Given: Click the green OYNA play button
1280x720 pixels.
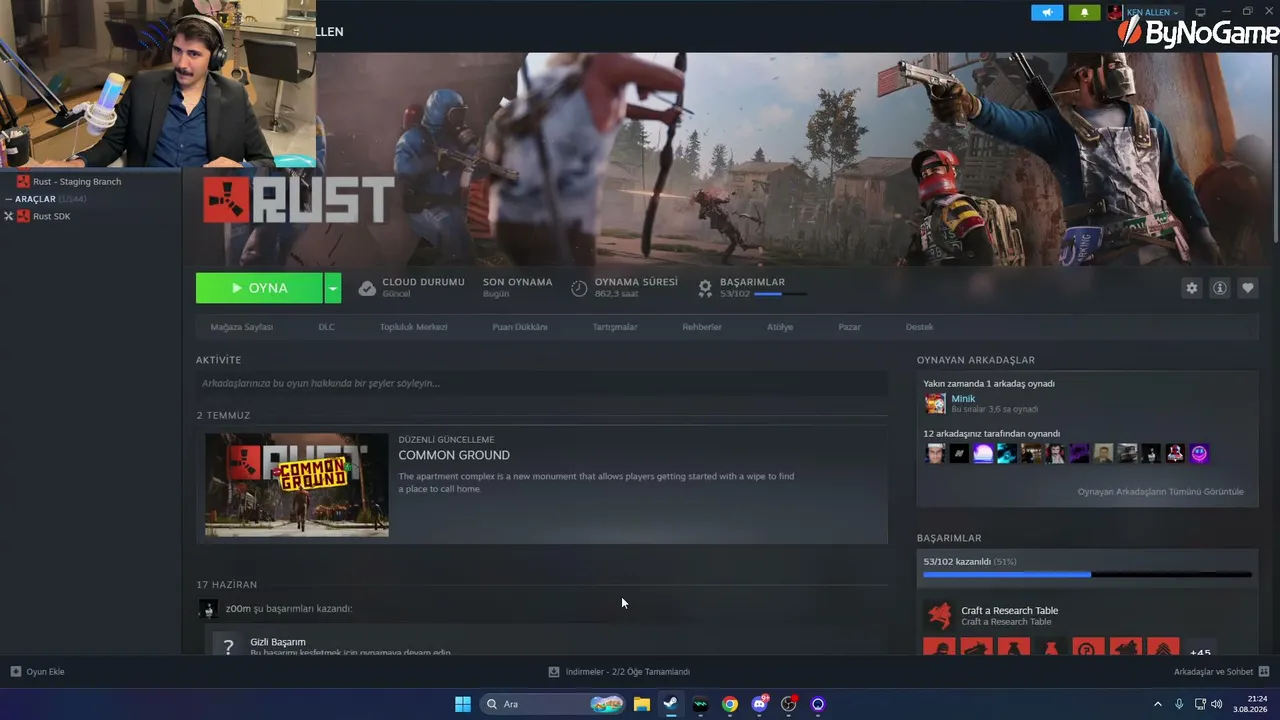Looking at the screenshot, I should coord(259,288).
